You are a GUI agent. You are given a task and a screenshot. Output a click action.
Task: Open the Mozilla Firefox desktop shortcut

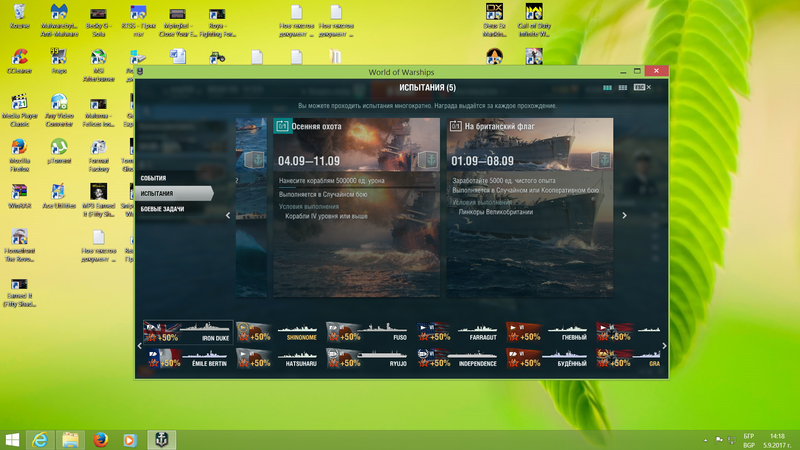[x=19, y=155]
